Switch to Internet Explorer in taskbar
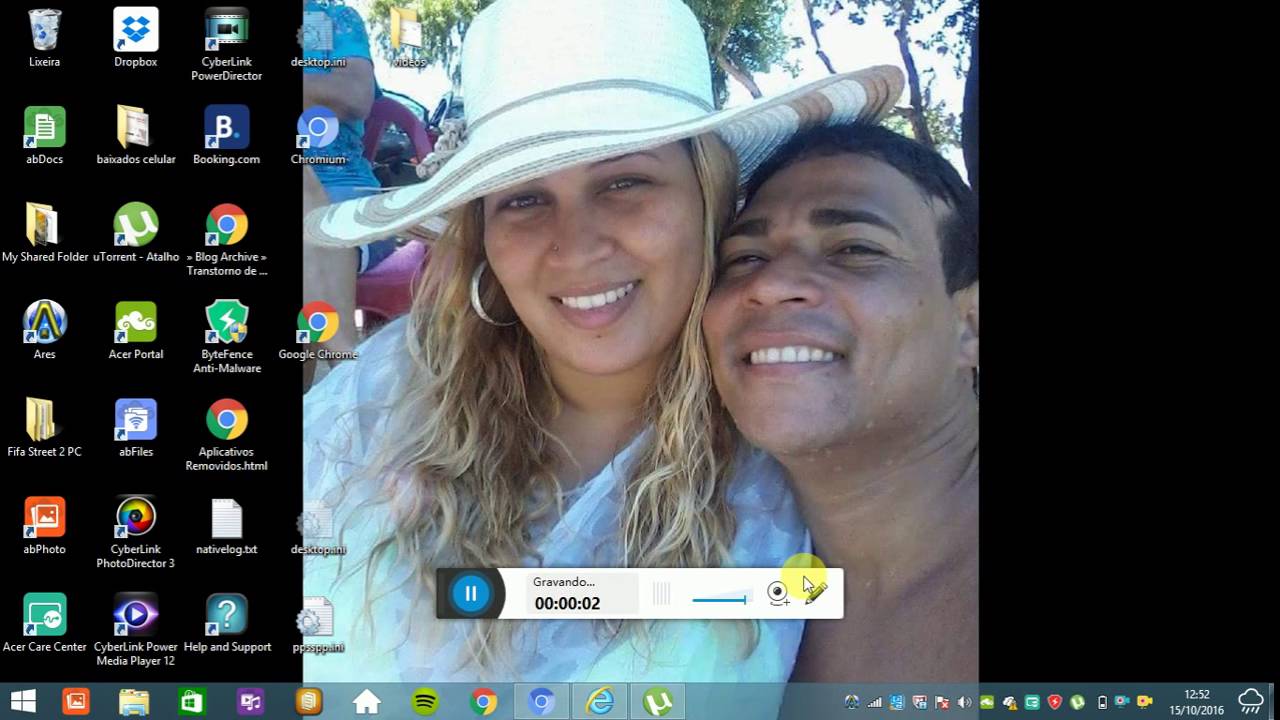The height and width of the screenshot is (720, 1280). click(x=600, y=702)
